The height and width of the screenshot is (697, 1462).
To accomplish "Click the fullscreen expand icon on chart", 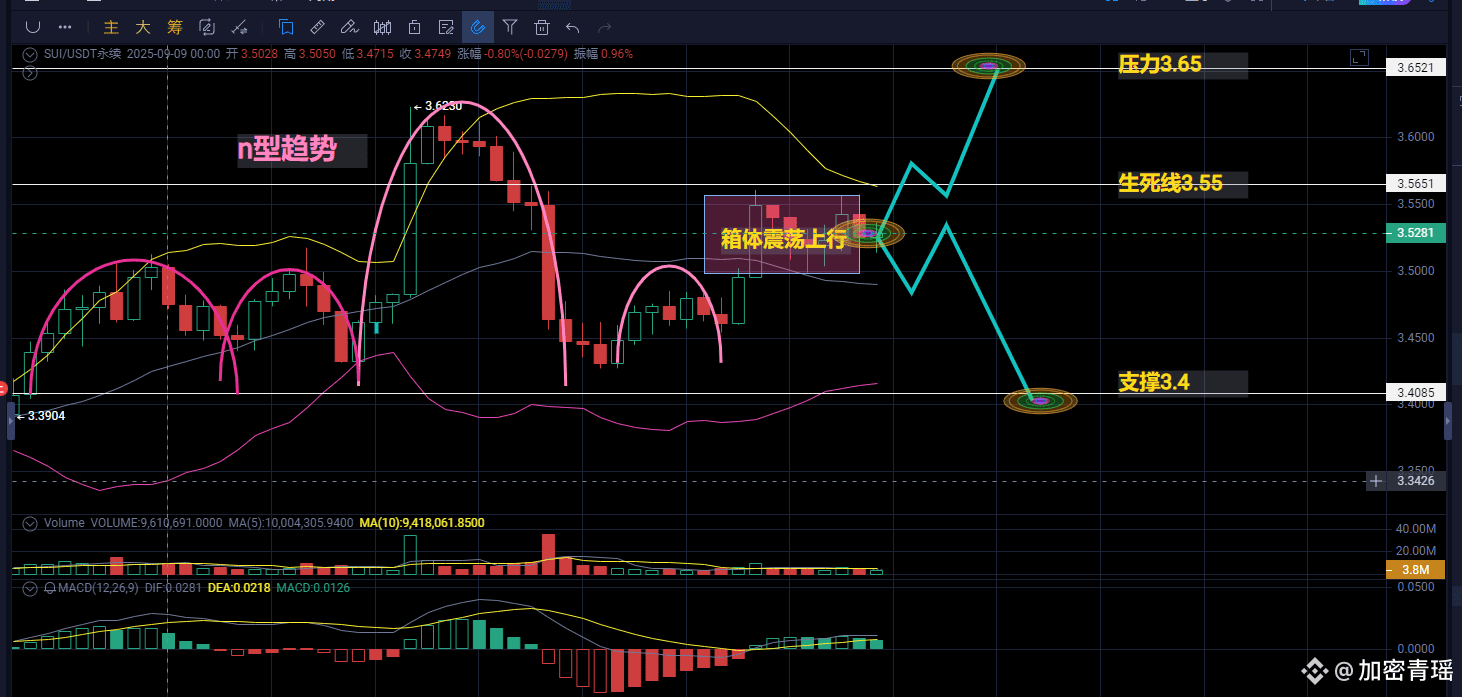I will click(x=1358, y=58).
